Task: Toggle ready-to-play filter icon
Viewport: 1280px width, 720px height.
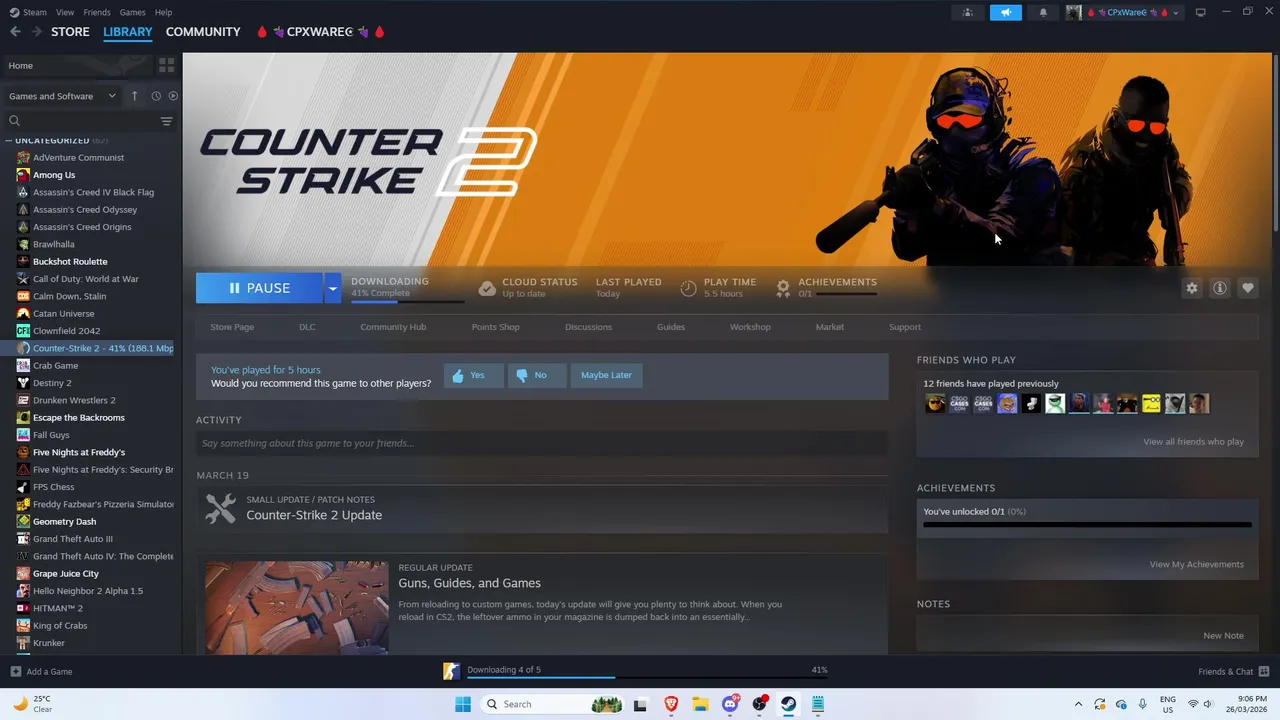Action: (173, 96)
